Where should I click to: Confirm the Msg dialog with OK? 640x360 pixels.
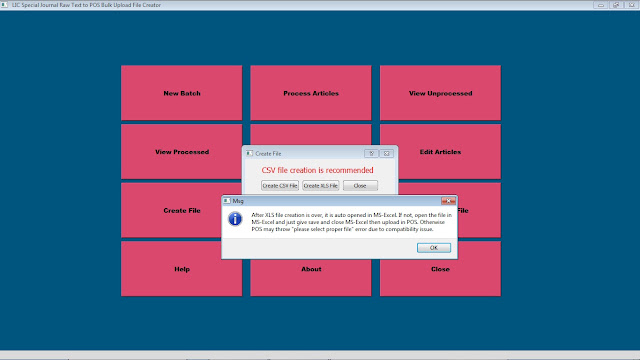(433, 248)
